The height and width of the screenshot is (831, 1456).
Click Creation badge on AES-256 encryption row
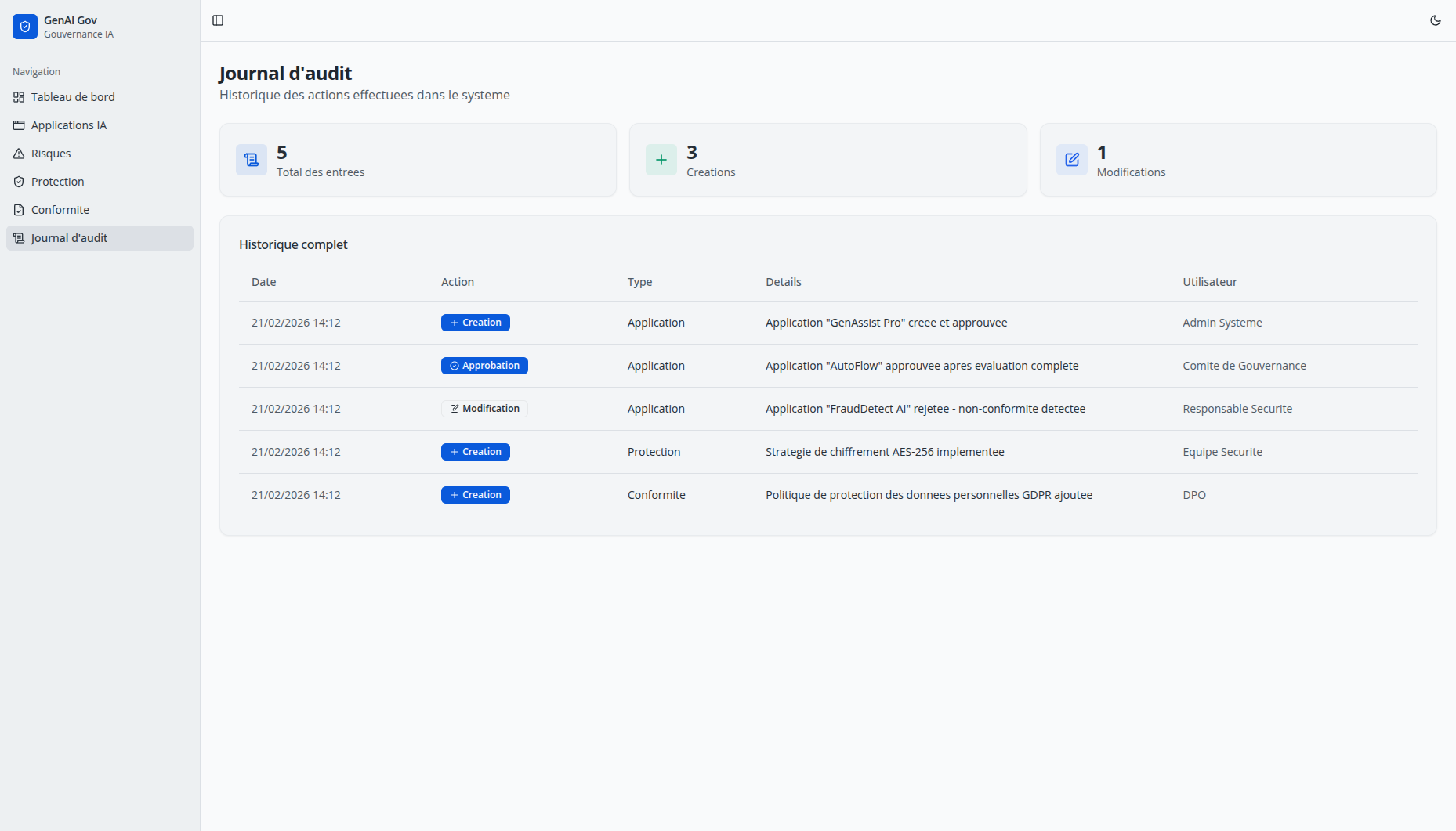pos(475,452)
